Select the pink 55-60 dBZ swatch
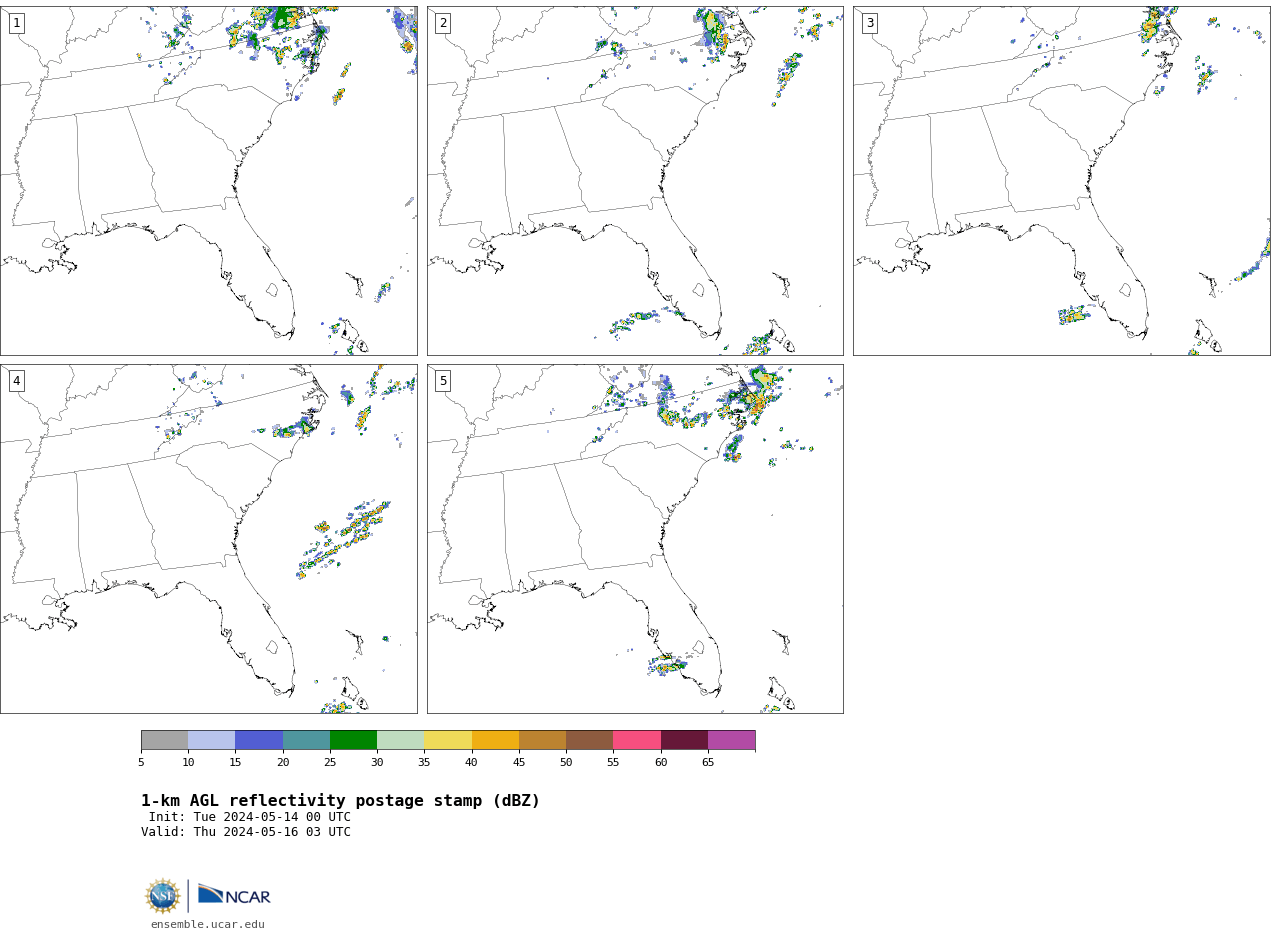The image size is (1280, 936). coord(637,740)
